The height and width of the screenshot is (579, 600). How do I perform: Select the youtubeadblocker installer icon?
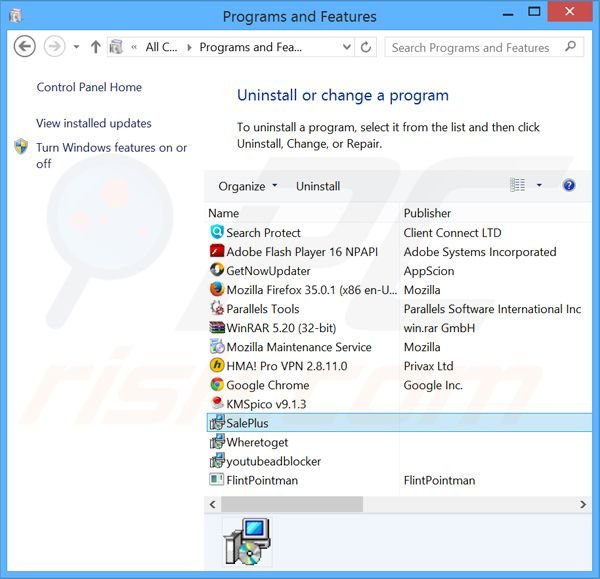[x=217, y=461]
